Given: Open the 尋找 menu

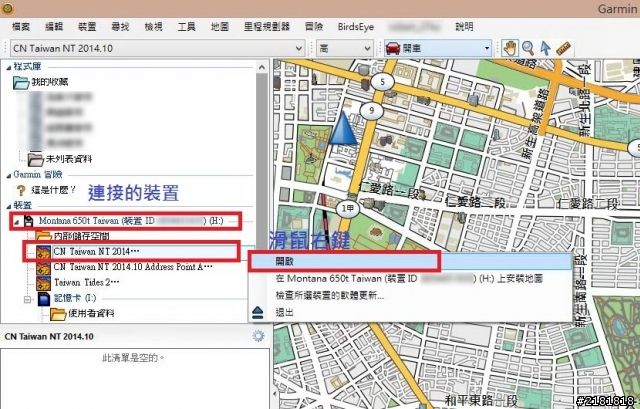Looking at the screenshot, I should 120,27.
